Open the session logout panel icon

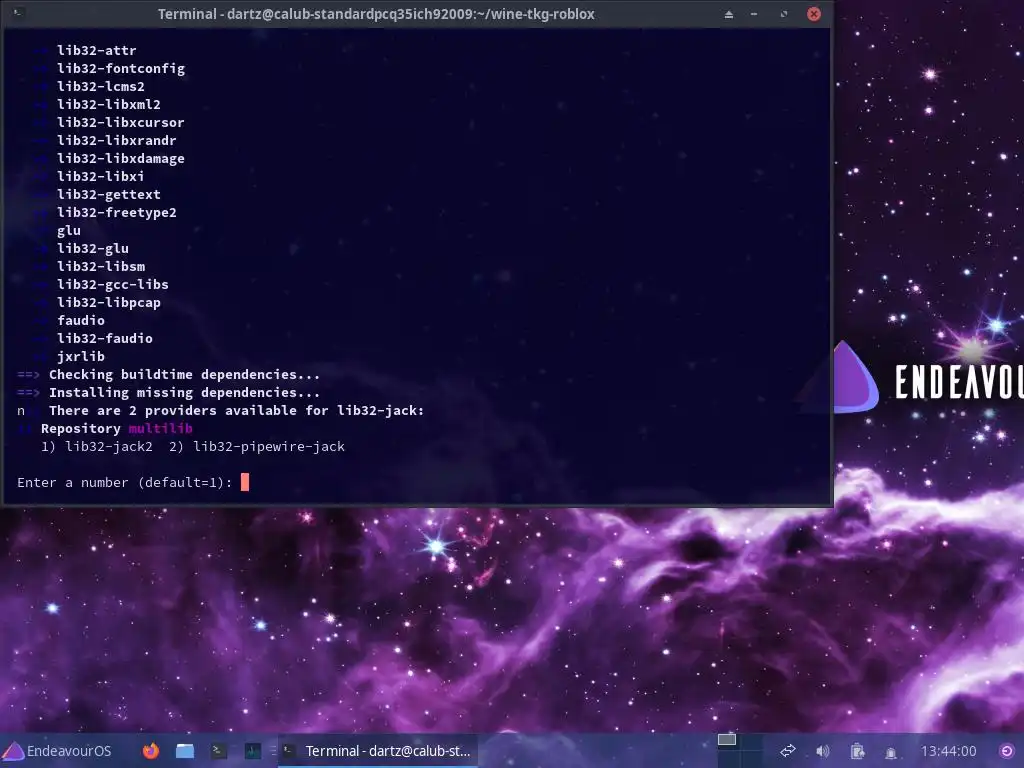click(x=1007, y=751)
